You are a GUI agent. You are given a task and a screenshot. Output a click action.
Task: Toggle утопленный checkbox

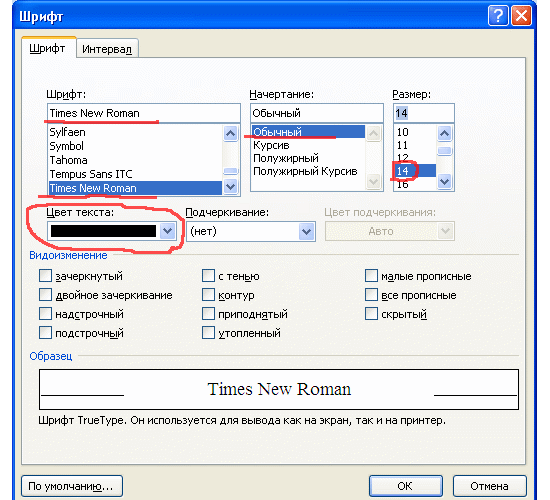[x=208, y=333]
